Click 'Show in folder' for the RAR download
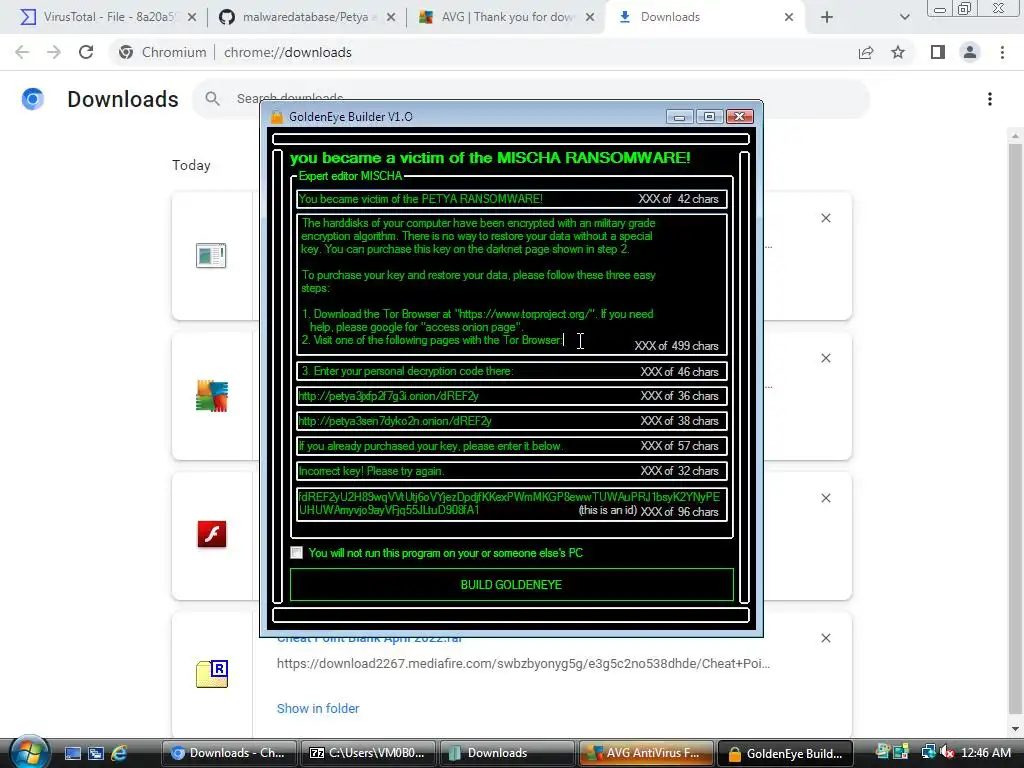The height and width of the screenshot is (768, 1024). pyautogui.click(x=318, y=709)
